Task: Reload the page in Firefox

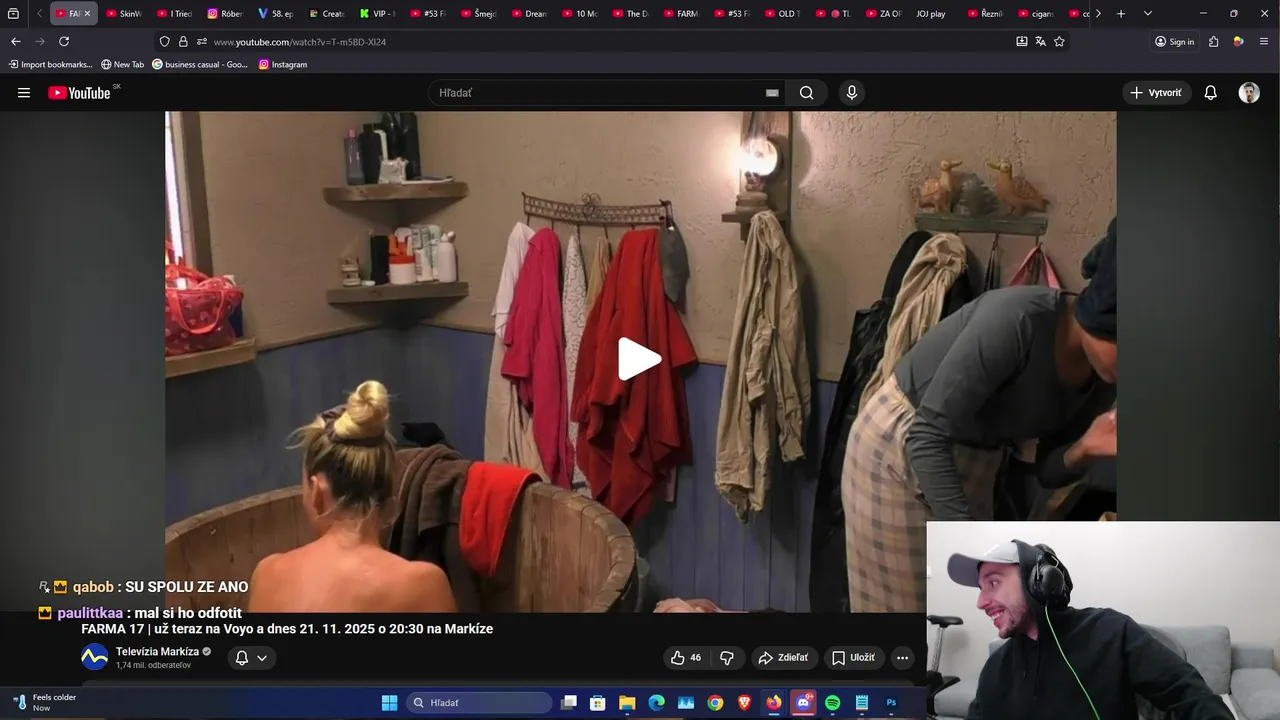Action: [x=64, y=41]
